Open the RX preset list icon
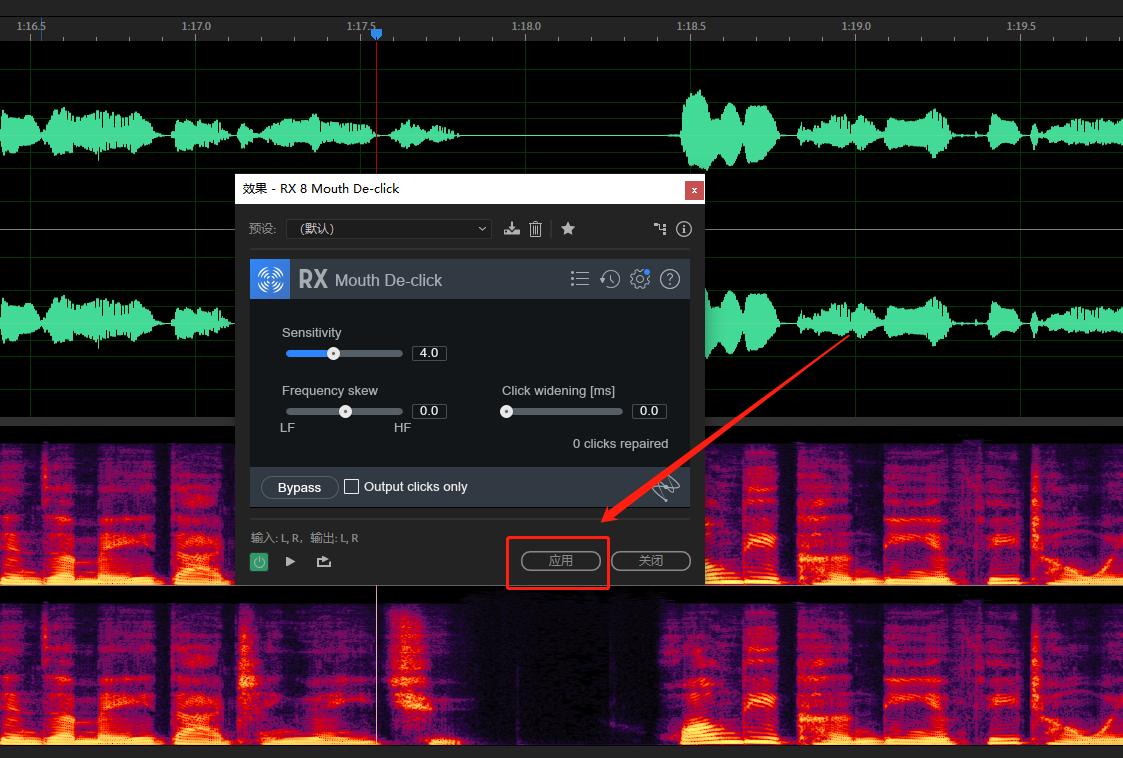Screen dimensions: 1123x758 pyautogui.click(x=580, y=279)
